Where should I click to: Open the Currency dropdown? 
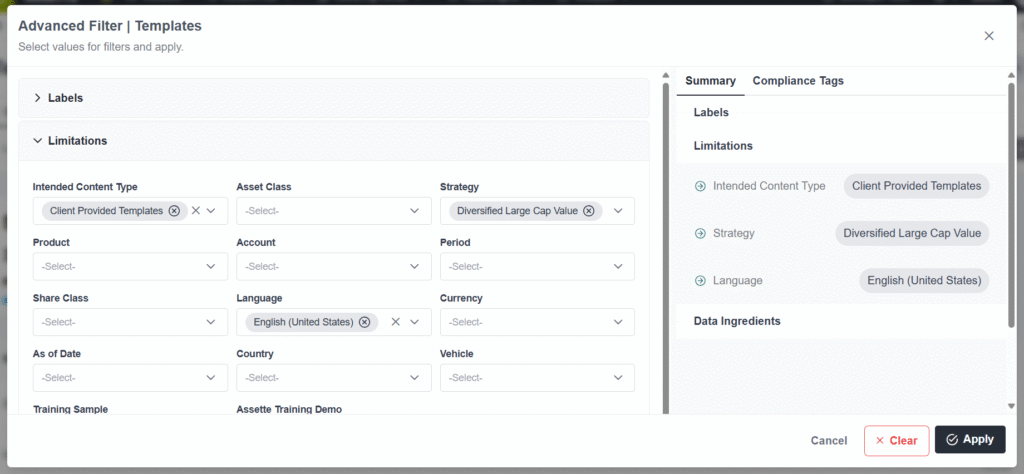pyautogui.click(x=537, y=322)
